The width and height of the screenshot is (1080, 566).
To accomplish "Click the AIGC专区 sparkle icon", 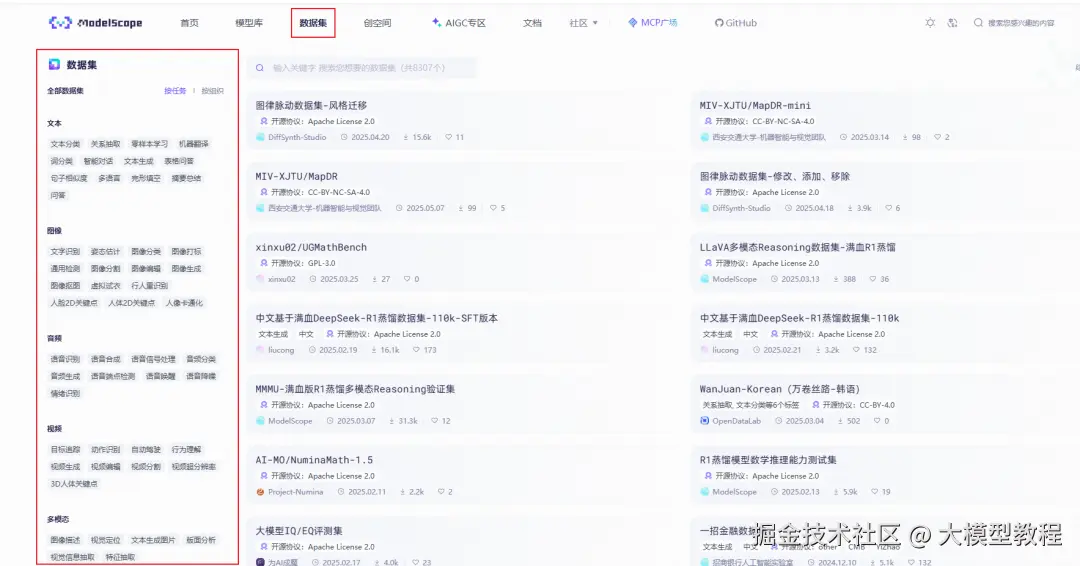I will click(436, 23).
